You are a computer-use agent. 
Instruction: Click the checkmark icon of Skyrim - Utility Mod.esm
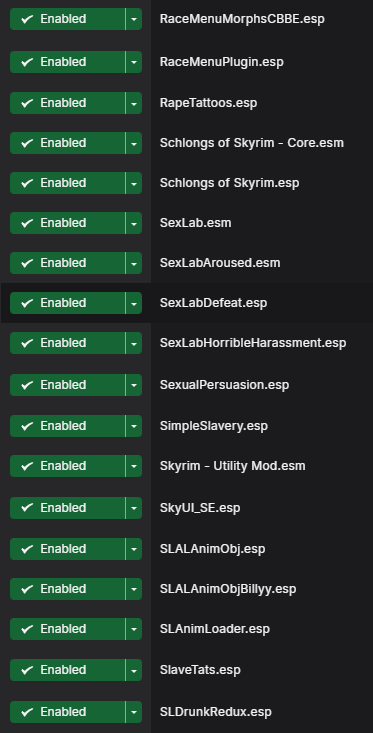click(x=27, y=466)
